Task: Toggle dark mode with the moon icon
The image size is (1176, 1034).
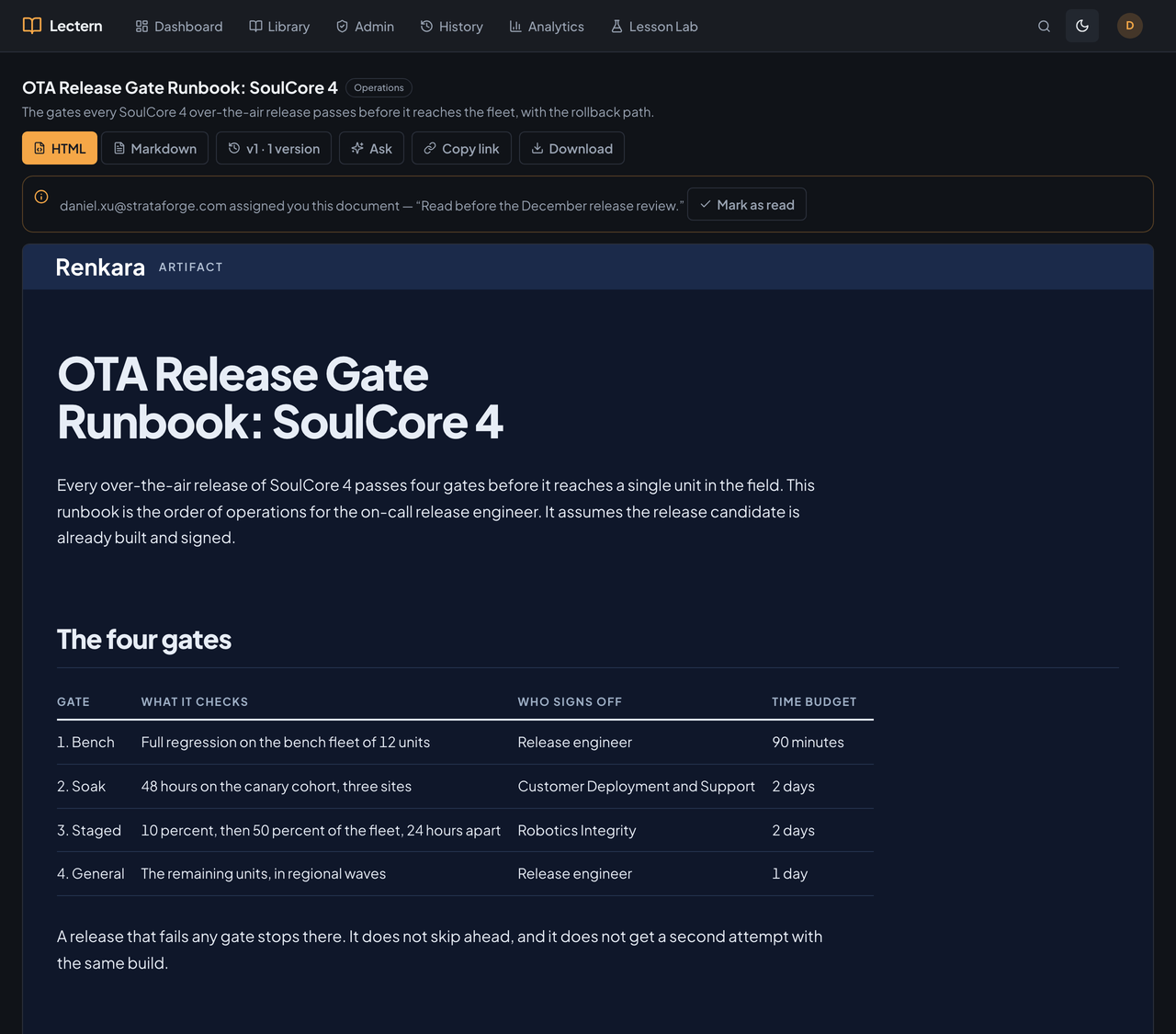Action: click(x=1082, y=26)
